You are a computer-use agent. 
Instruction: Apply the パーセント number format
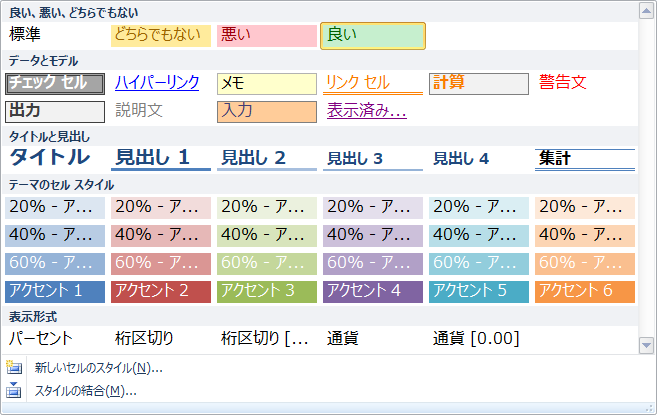[55, 339]
